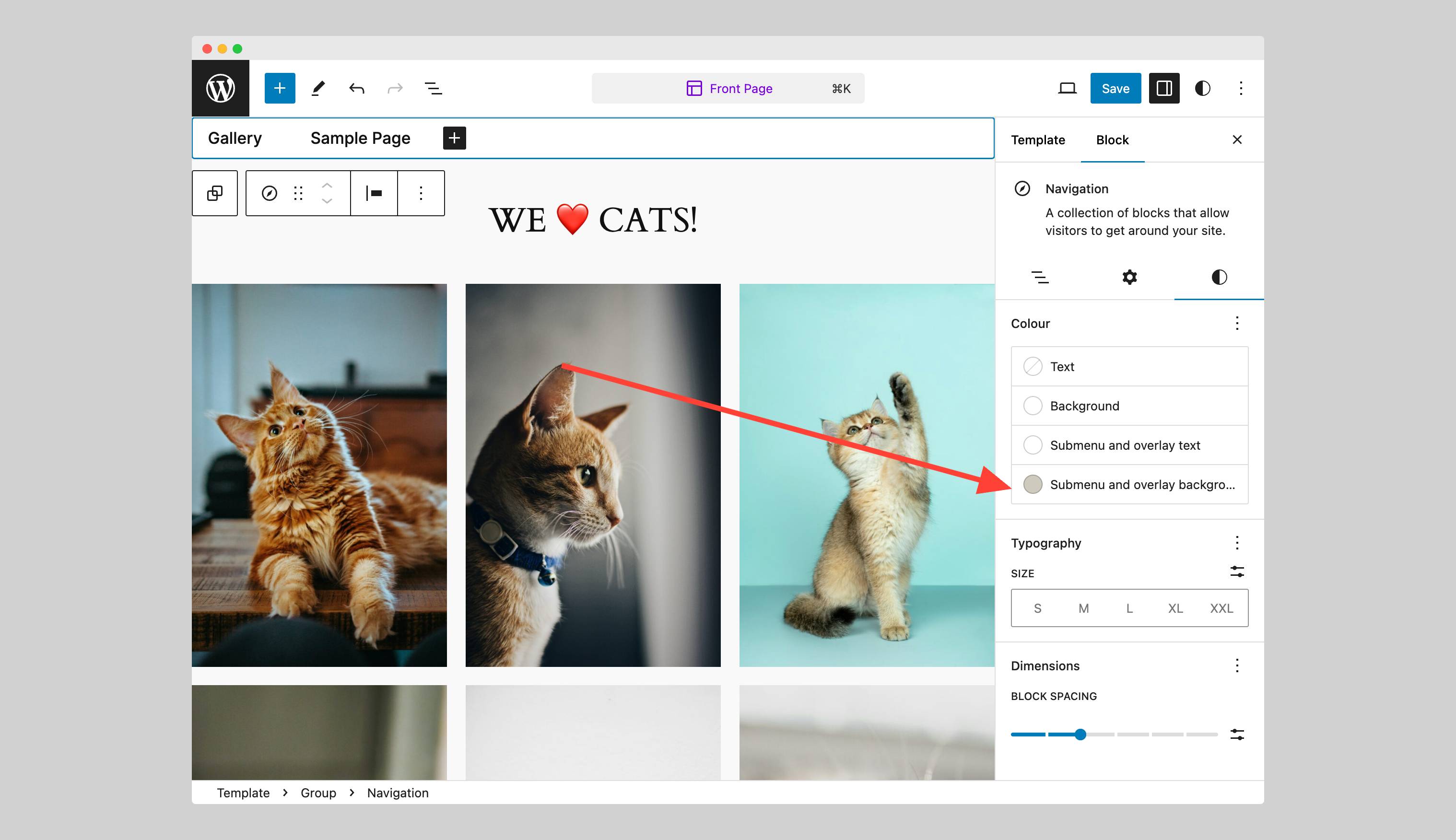Move the navigation block up
Image resolution: width=1456 pixels, height=840 pixels.
[x=327, y=185]
